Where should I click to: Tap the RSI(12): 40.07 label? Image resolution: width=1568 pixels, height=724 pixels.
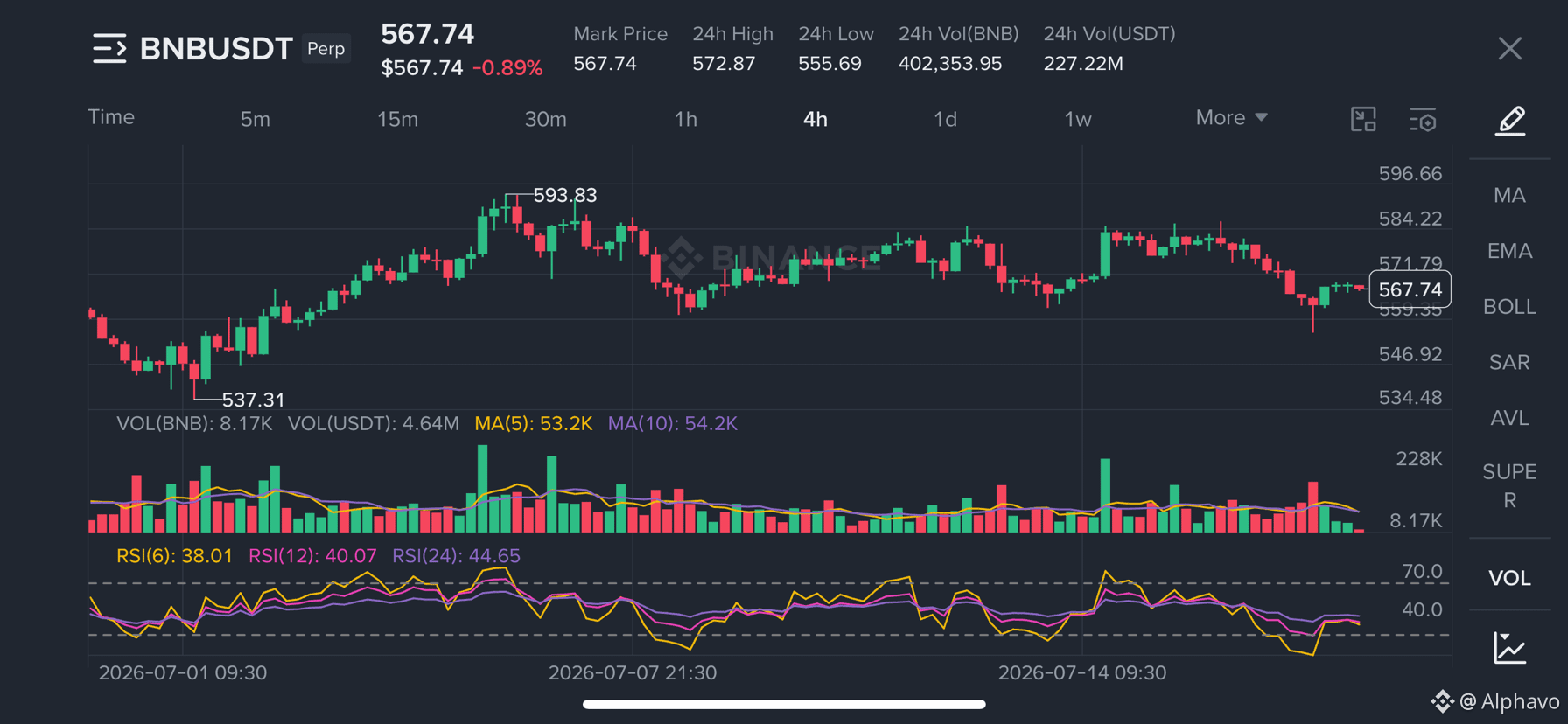312,556
